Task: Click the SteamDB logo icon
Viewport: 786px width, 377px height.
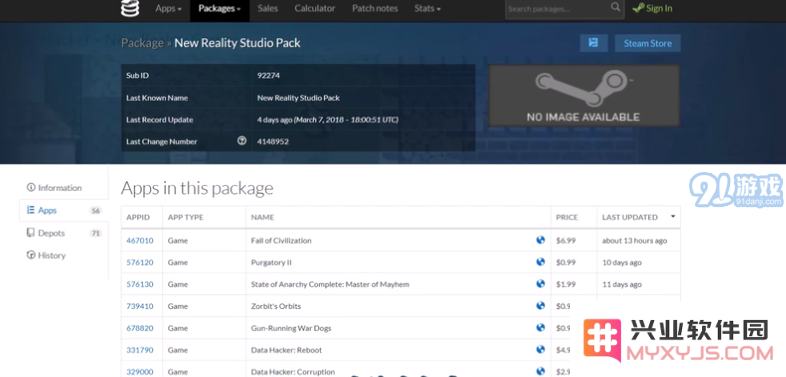Action: tap(130, 8)
